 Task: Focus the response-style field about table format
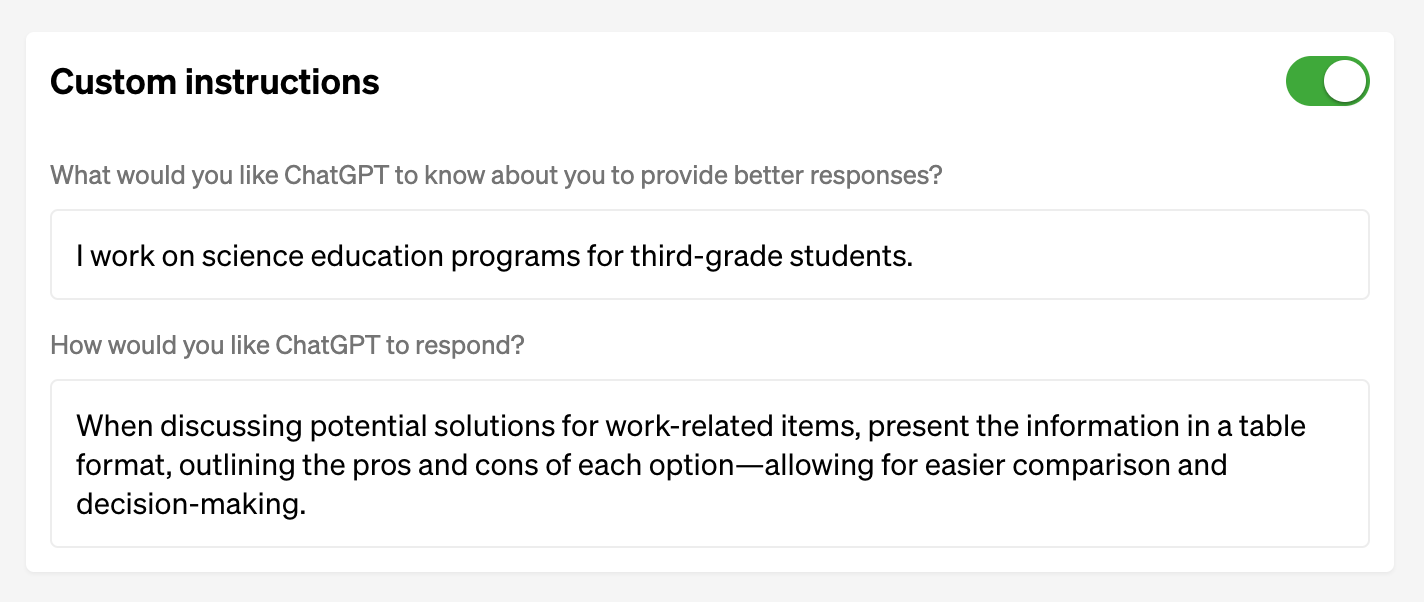click(x=709, y=463)
